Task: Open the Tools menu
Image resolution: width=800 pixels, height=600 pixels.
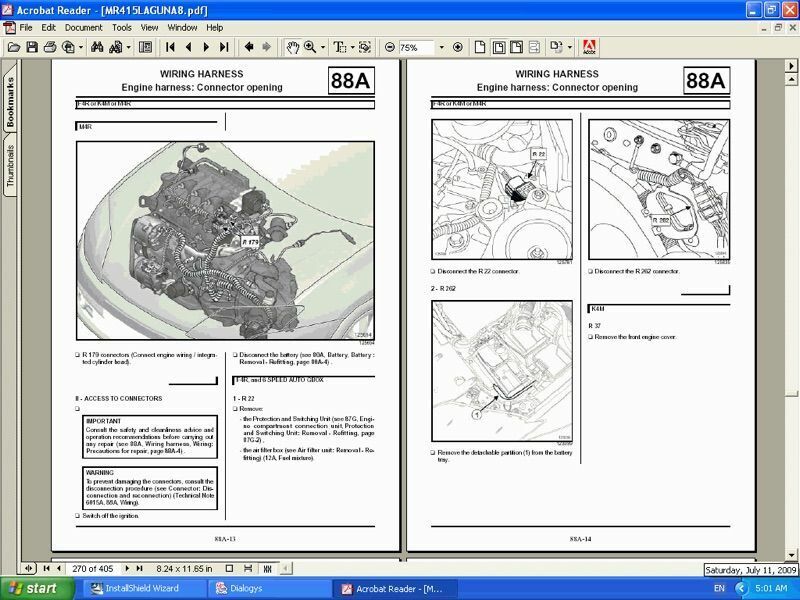Action: click(x=122, y=28)
